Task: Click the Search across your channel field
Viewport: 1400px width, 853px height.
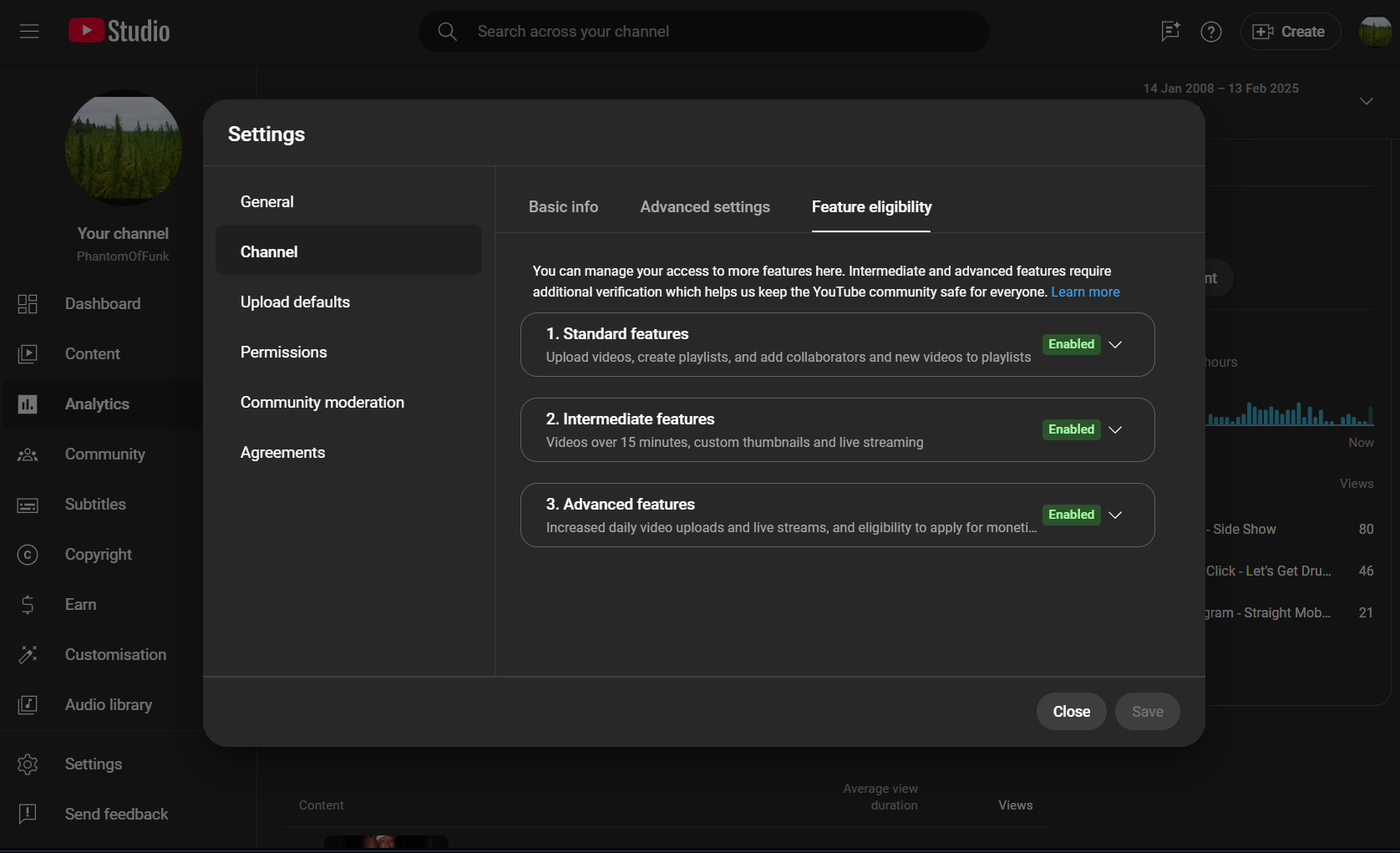Action: click(x=704, y=32)
